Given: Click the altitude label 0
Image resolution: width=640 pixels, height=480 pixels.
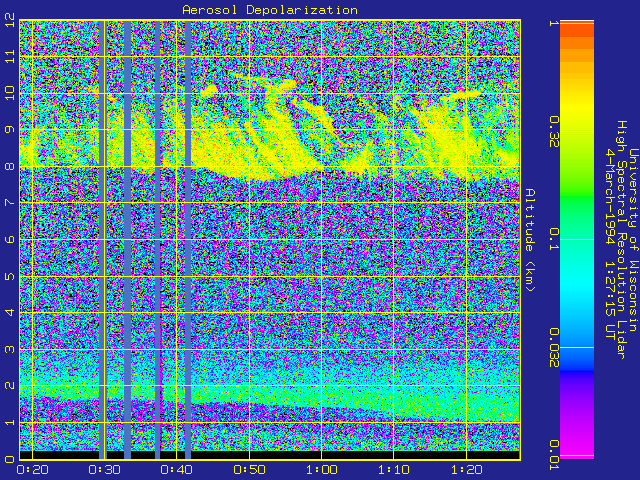Looking at the screenshot, I should 10,459.
